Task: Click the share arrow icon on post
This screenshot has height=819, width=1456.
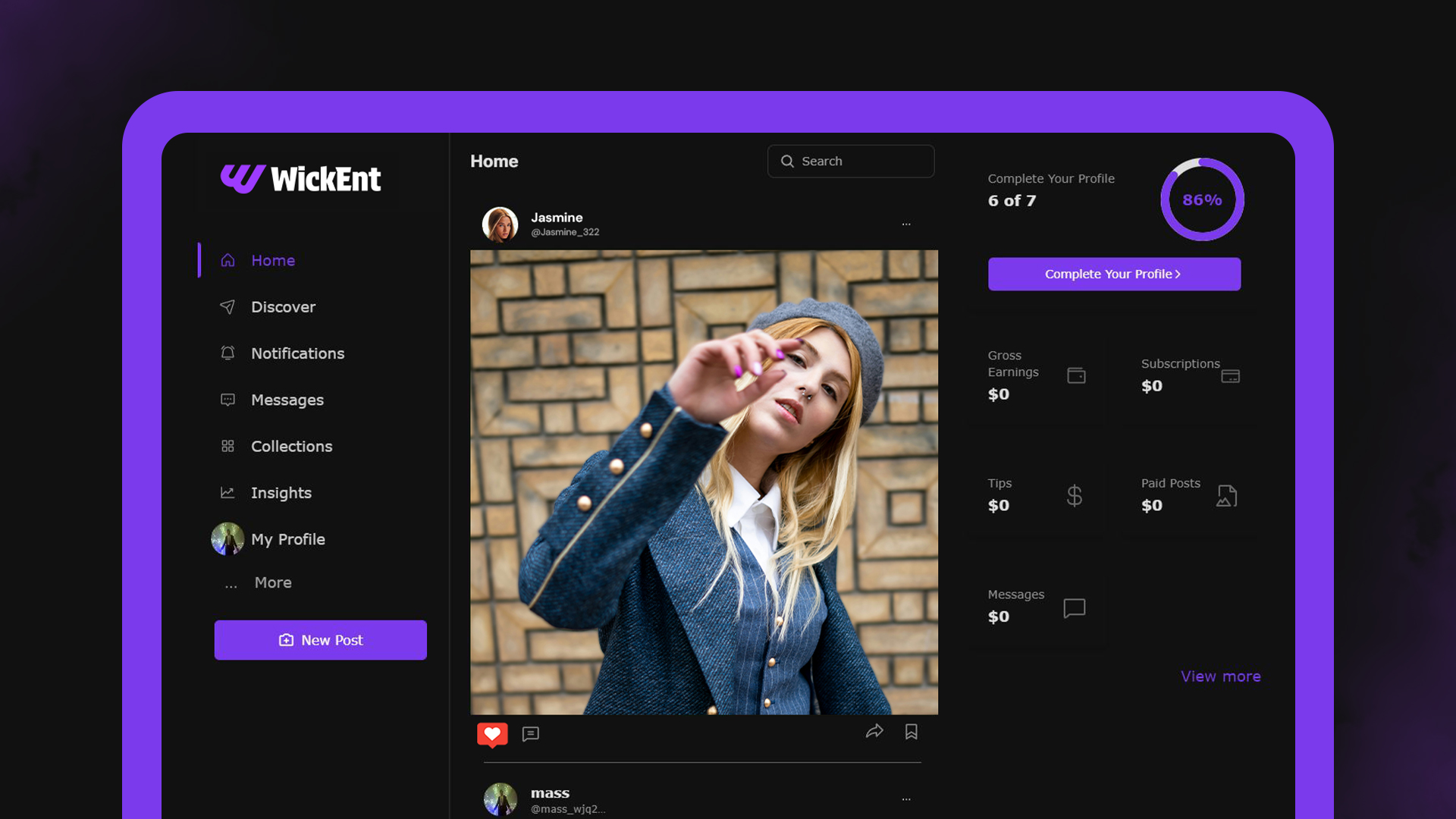Action: tap(874, 731)
